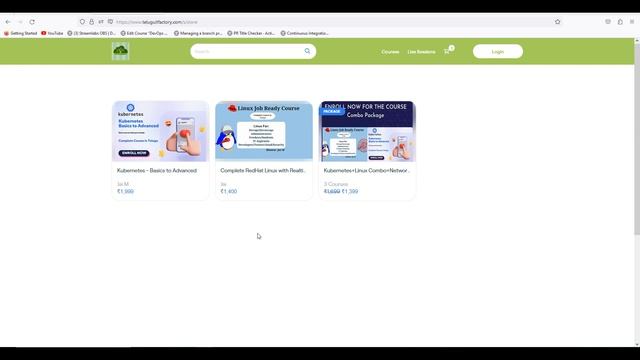Open the Edit Course 'DevOps' bookmark
The width and height of the screenshot is (640, 360).
144,33
